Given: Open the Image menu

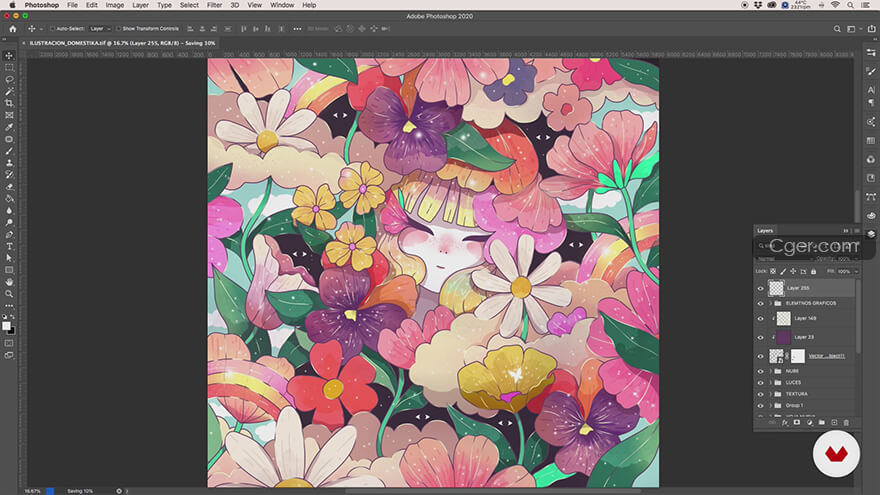Looking at the screenshot, I should click(x=114, y=5).
